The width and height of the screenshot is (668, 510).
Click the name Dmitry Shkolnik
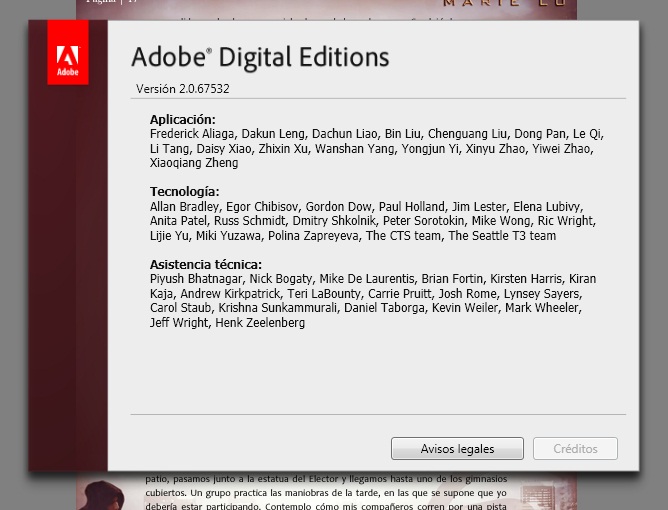[334, 221]
